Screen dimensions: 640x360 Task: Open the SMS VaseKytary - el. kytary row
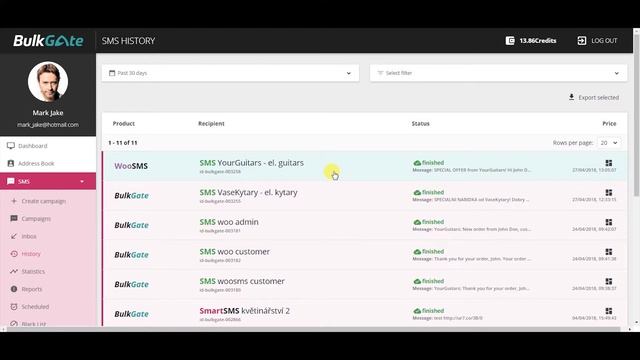point(364,196)
